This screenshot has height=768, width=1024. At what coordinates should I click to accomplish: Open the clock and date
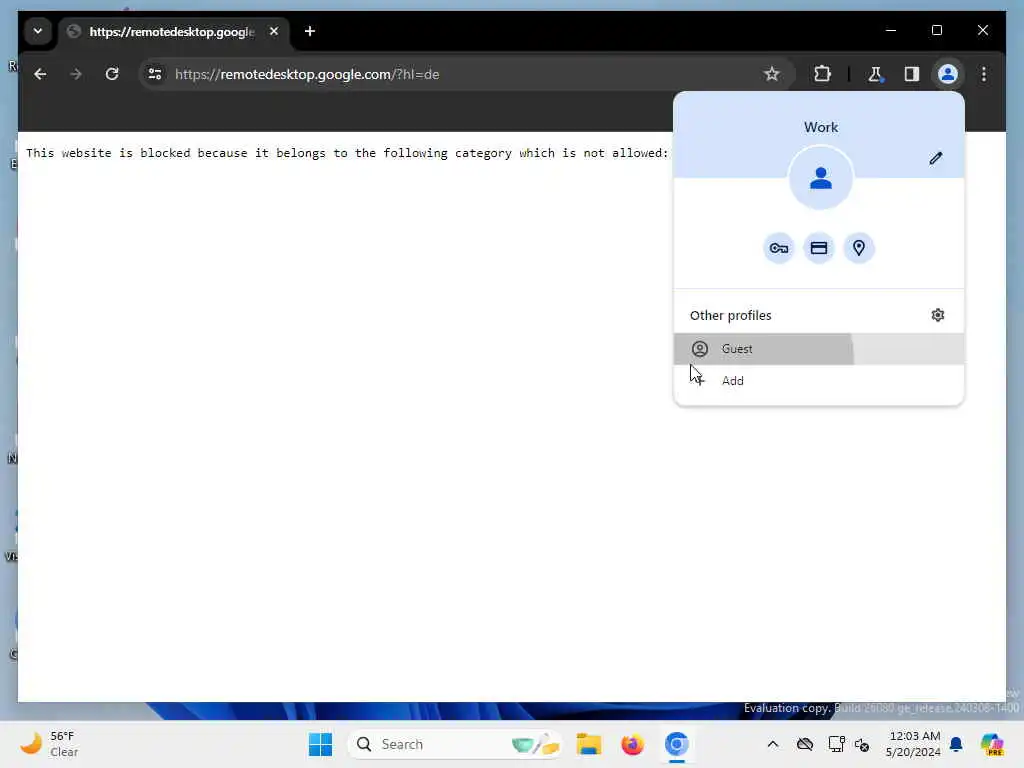913,744
